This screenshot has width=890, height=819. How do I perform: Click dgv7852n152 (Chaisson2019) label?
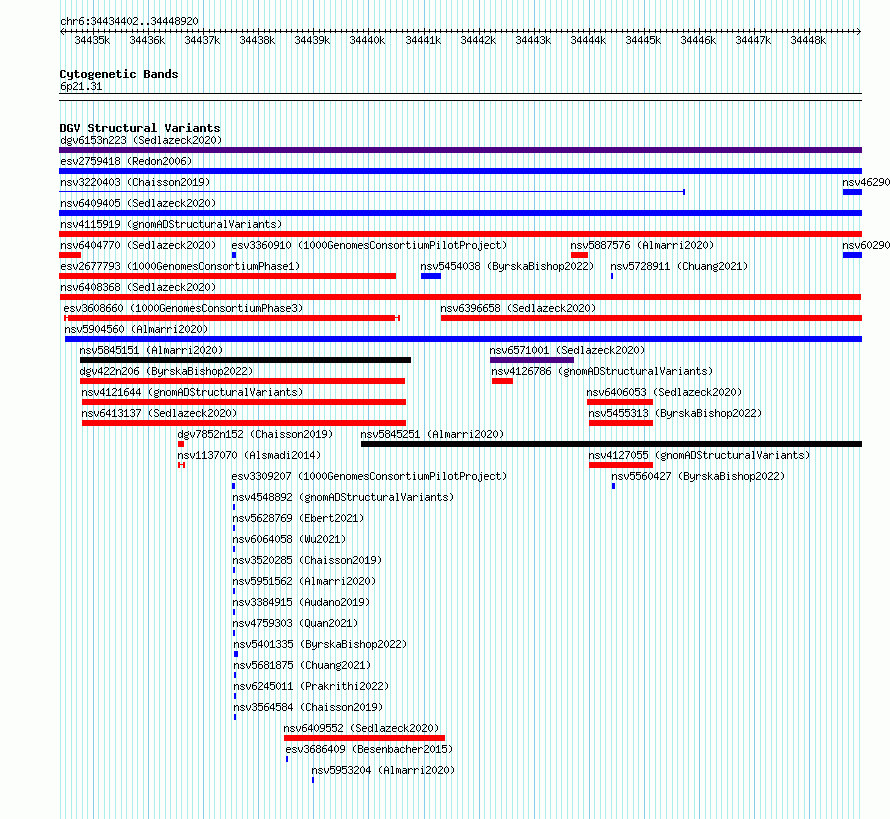255,434
